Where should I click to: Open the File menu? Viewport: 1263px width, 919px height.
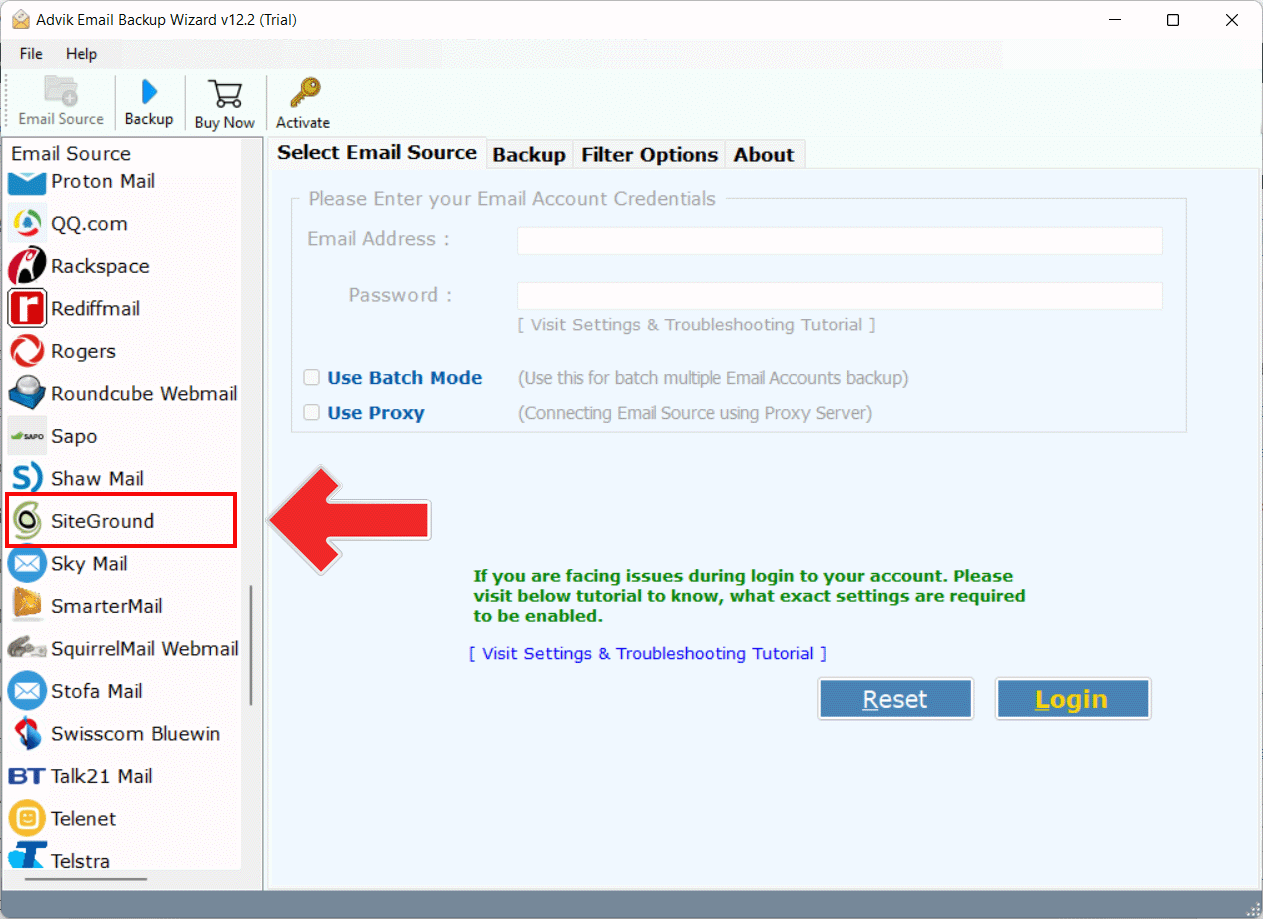[x=30, y=54]
